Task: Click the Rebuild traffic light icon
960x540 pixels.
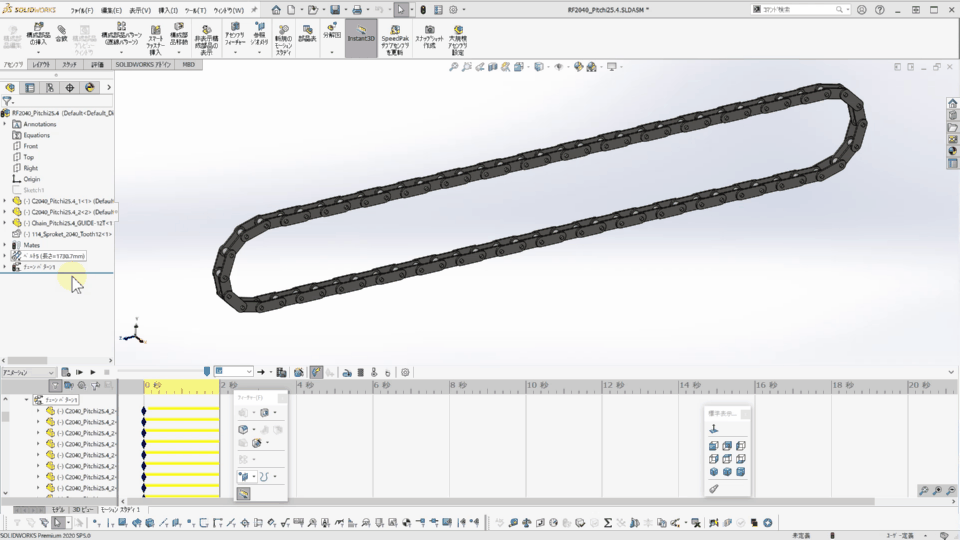Action: pyautogui.click(x=422, y=10)
